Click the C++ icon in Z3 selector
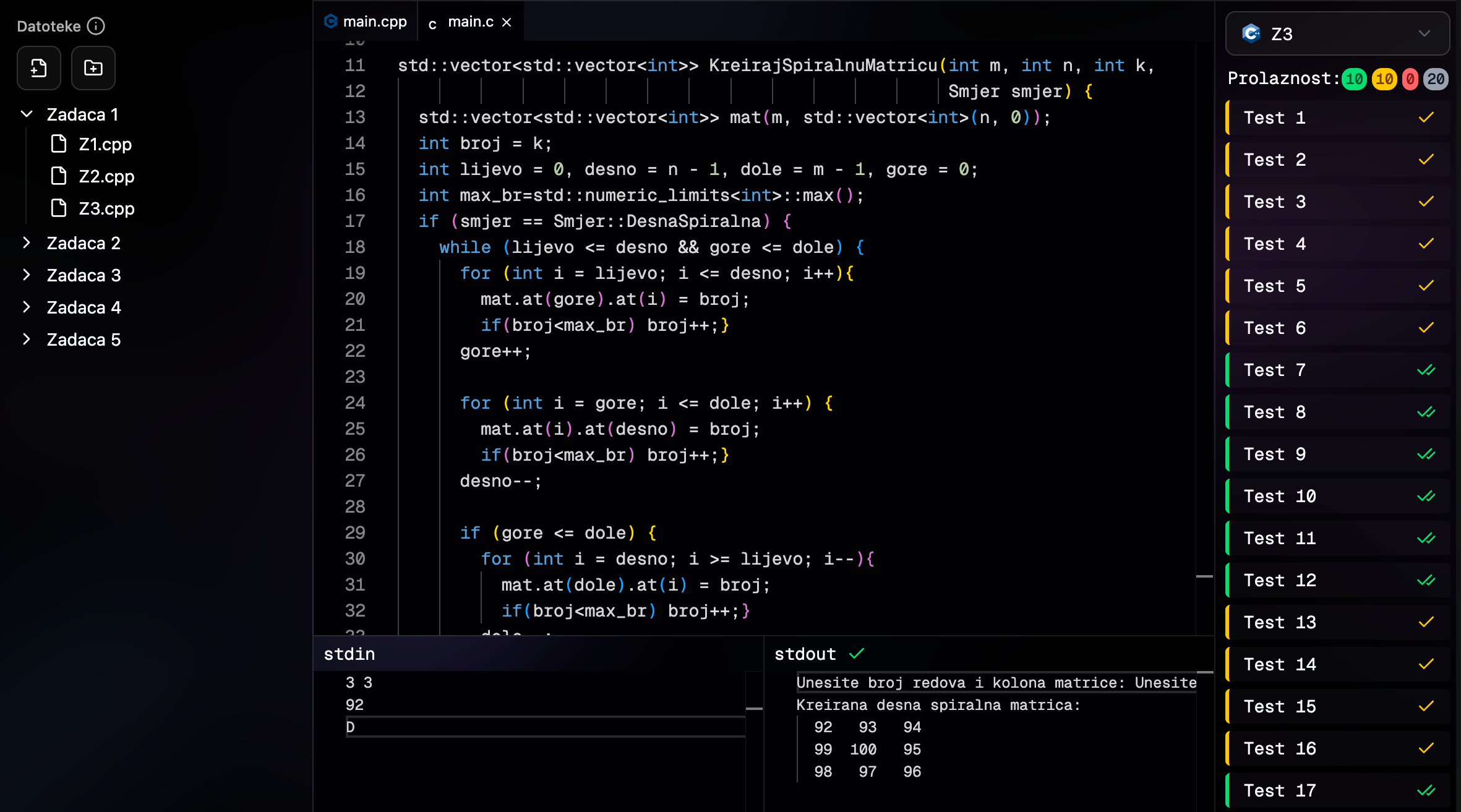Image resolution: width=1461 pixels, height=812 pixels. [x=1251, y=33]
